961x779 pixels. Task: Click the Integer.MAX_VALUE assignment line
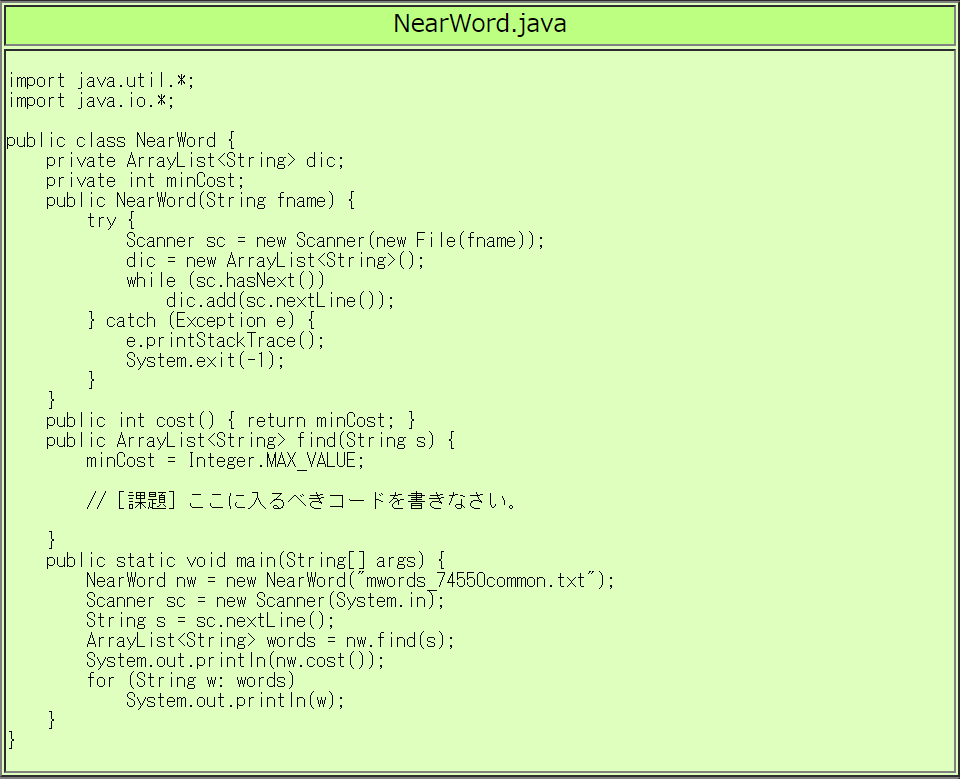[225, 461]
